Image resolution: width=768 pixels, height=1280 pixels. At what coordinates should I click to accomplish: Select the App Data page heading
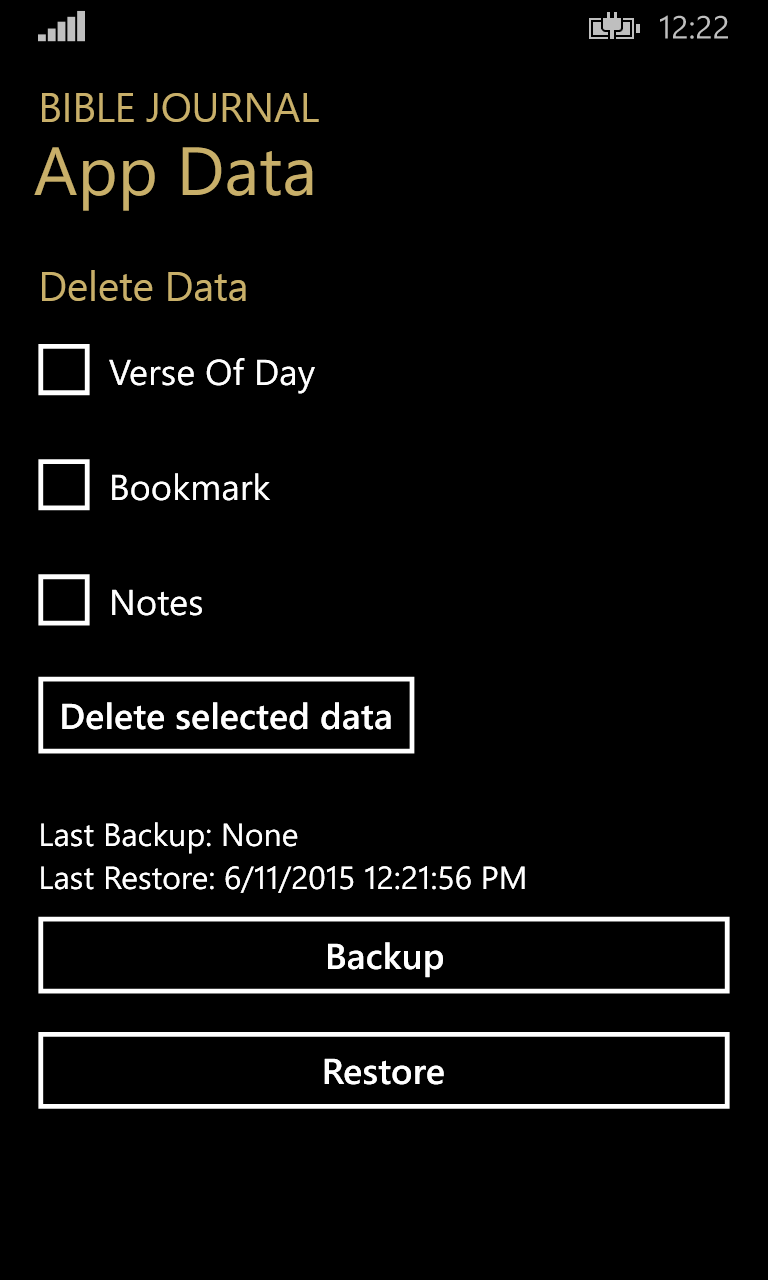pyautogui.click(x=176, y=172)
